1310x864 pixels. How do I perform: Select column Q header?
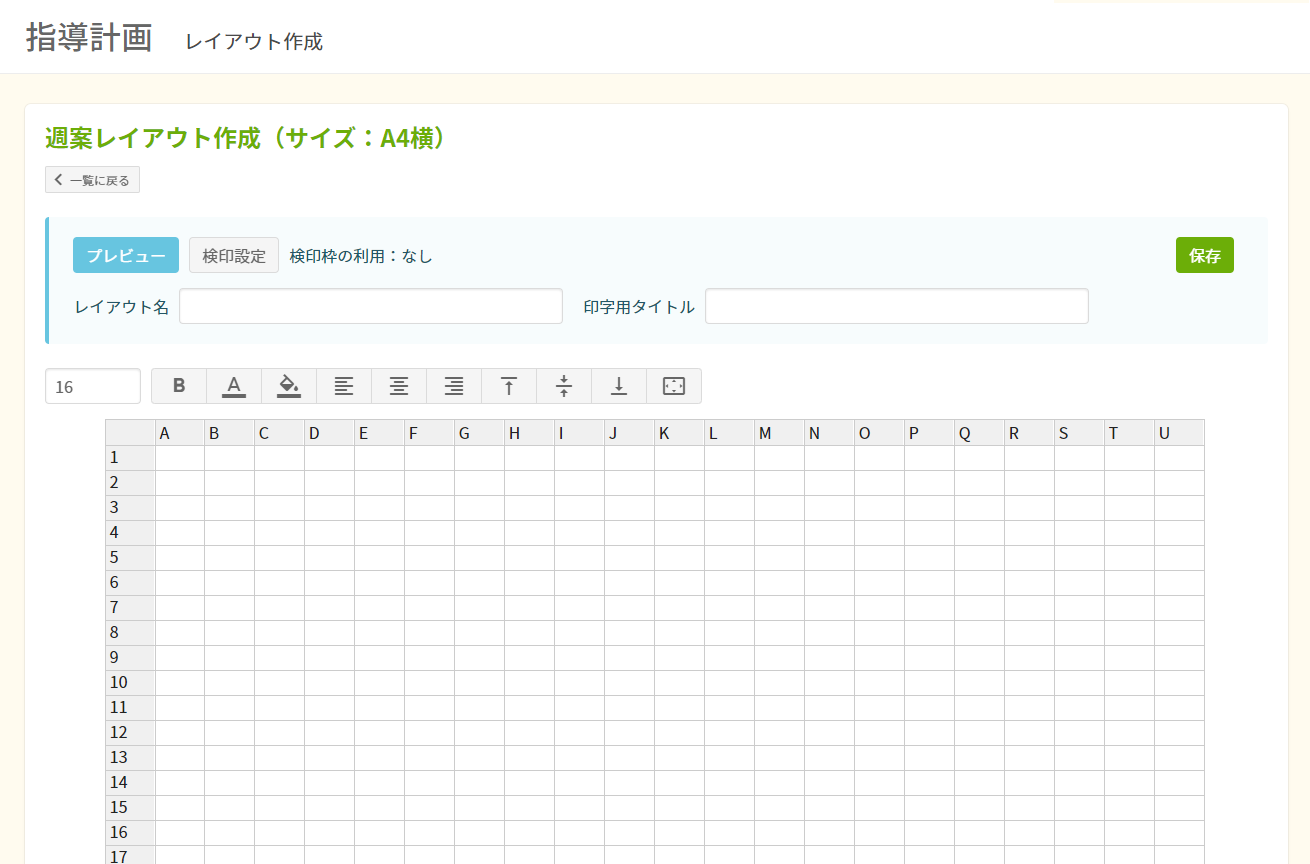[980, 433]
